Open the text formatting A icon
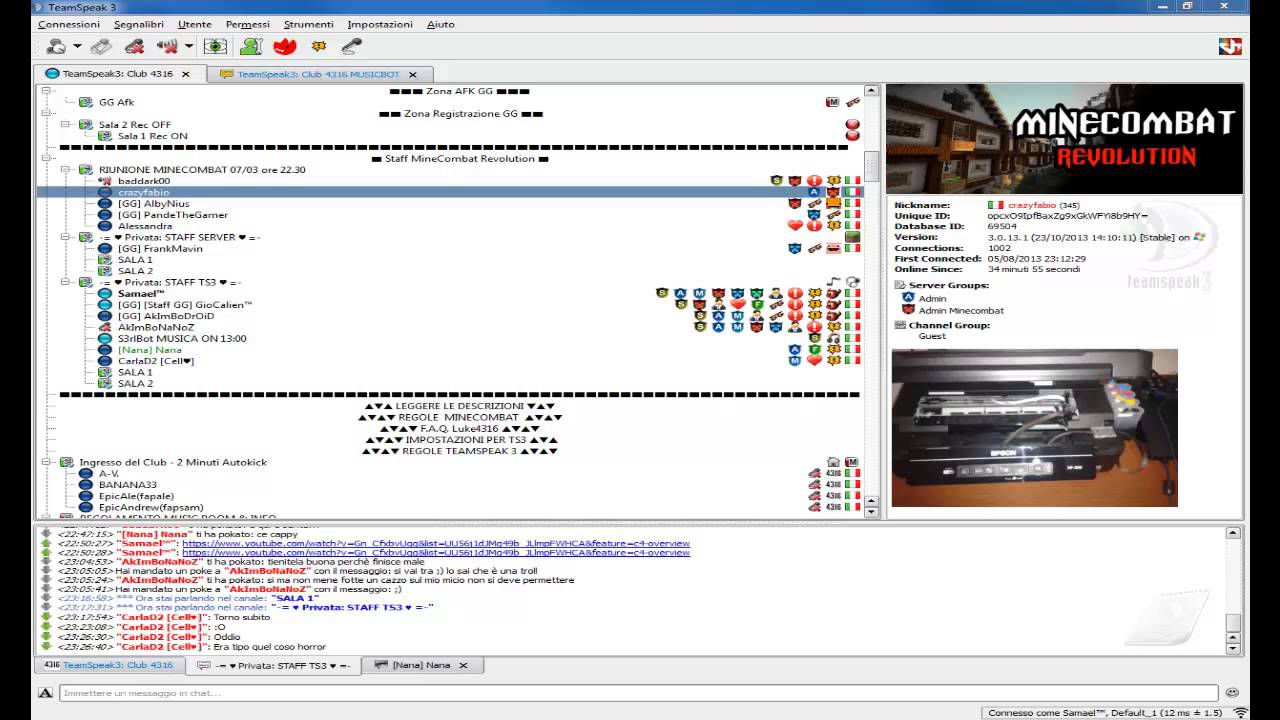 46,693
